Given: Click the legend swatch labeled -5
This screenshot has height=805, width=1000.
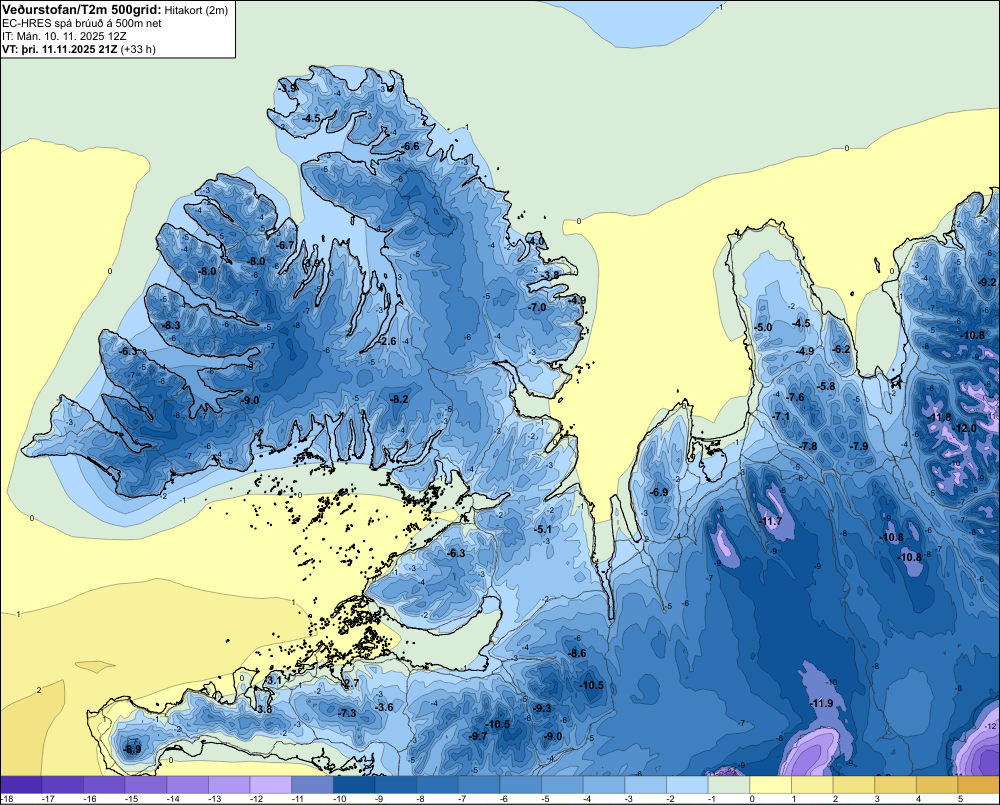Looking at the screenshot, I should click(x=562, y=785).
